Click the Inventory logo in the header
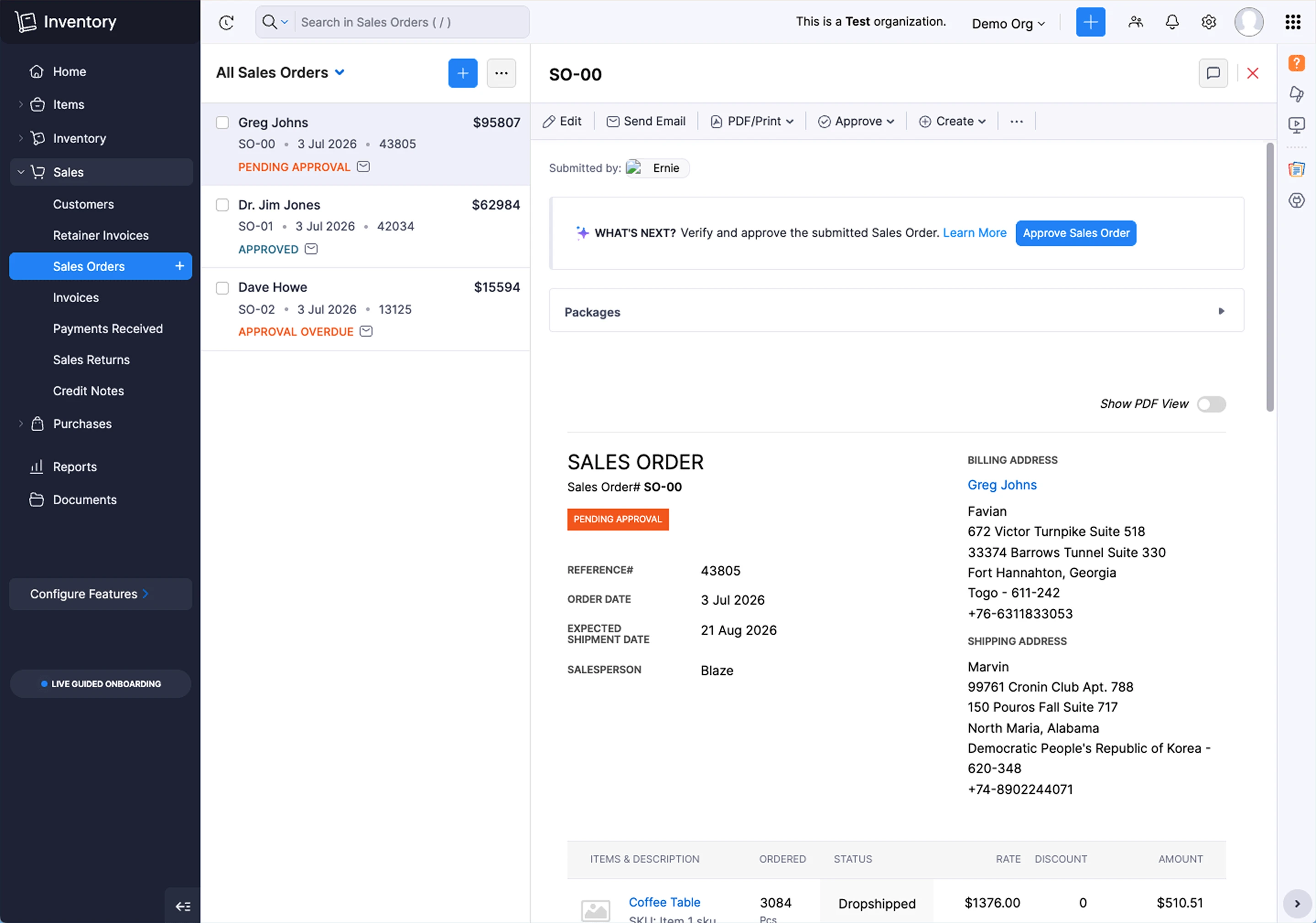The width and height of the screenshot is (1316, 923). point(65,22)
